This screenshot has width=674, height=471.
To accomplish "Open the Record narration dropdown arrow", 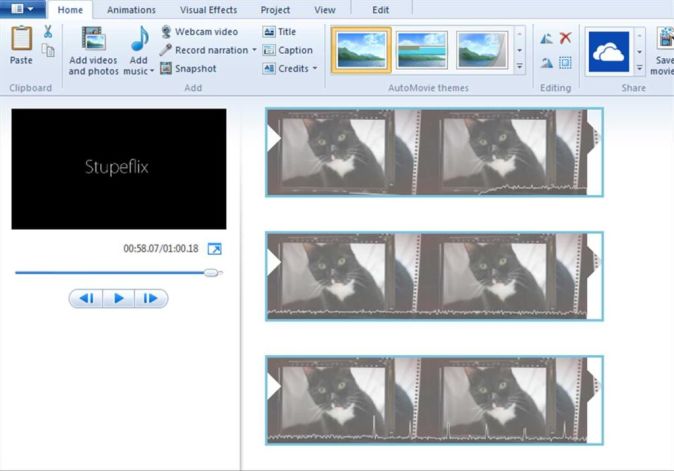I will click(x=254, y=50).
